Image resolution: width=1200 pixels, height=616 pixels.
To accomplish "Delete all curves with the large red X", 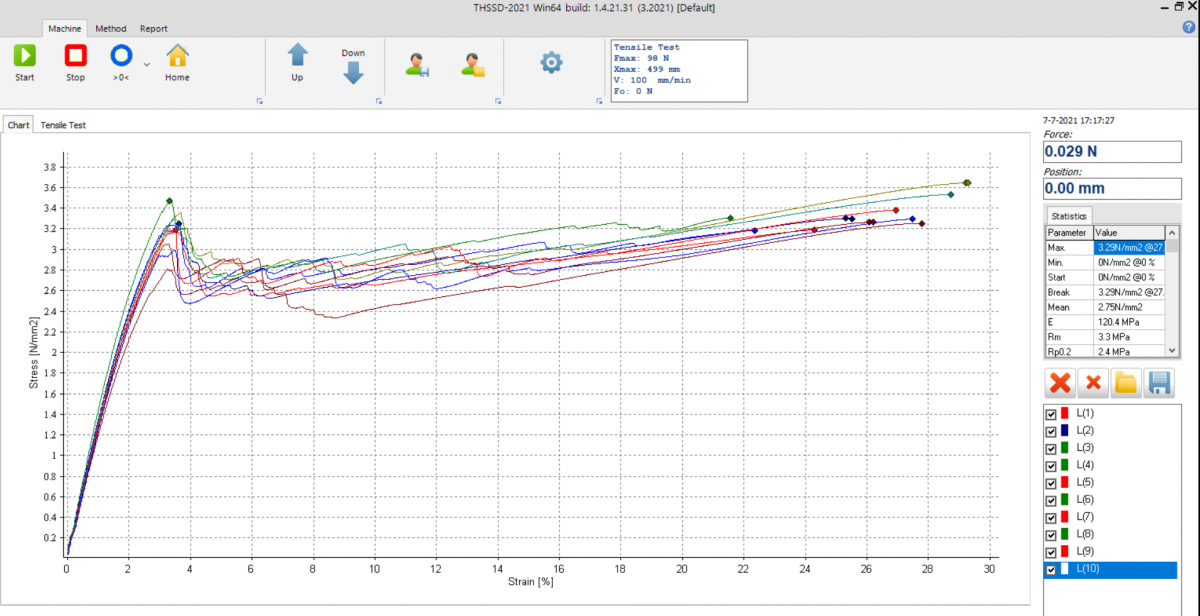I will pyautogui.click(x=1061, y=382).
